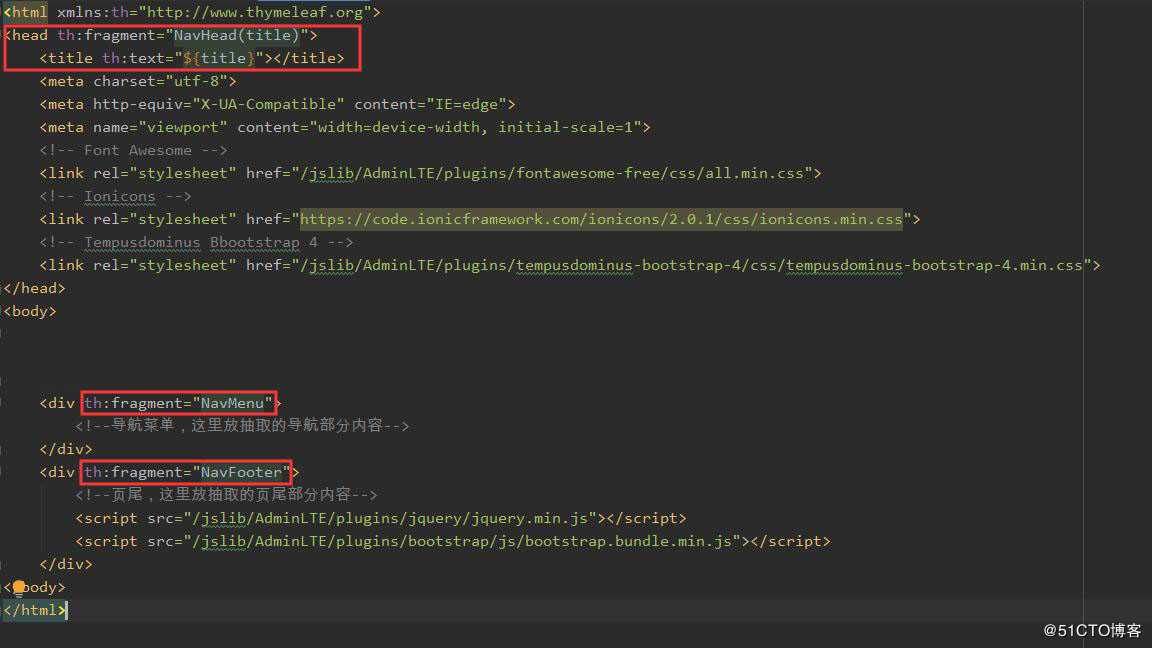Click the closing </head> tag
The image size is (1152, 648).
[x=35, y=288]
